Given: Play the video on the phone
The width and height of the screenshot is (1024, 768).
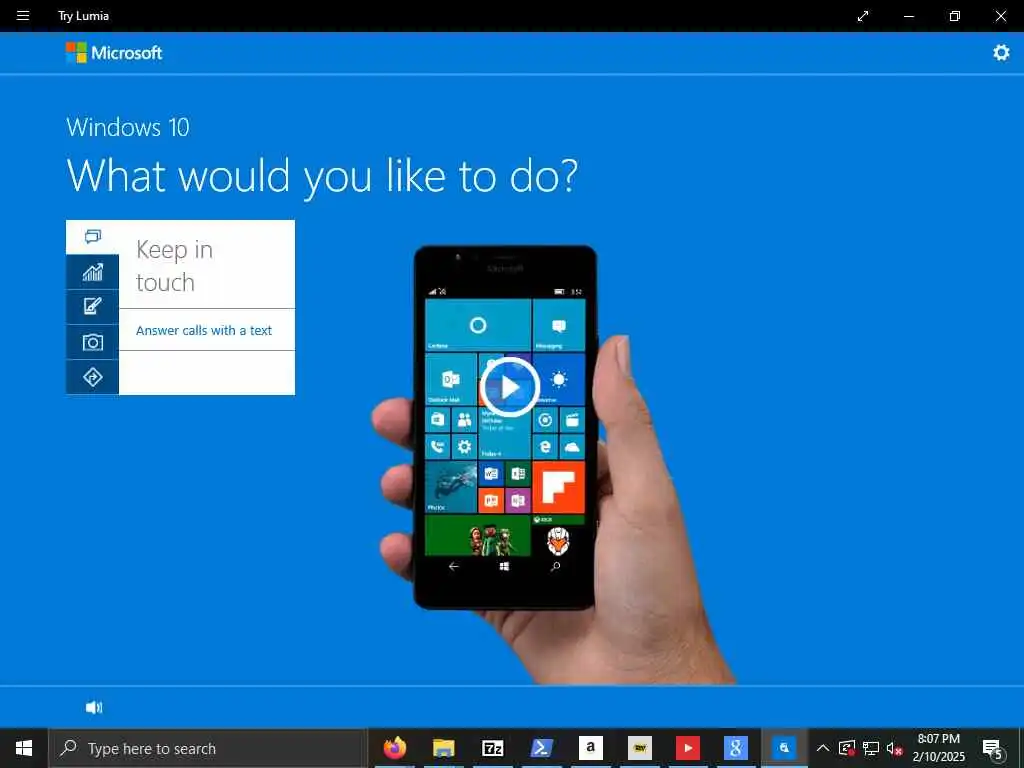Looking at the screenshot, I should tap(510, 387).
